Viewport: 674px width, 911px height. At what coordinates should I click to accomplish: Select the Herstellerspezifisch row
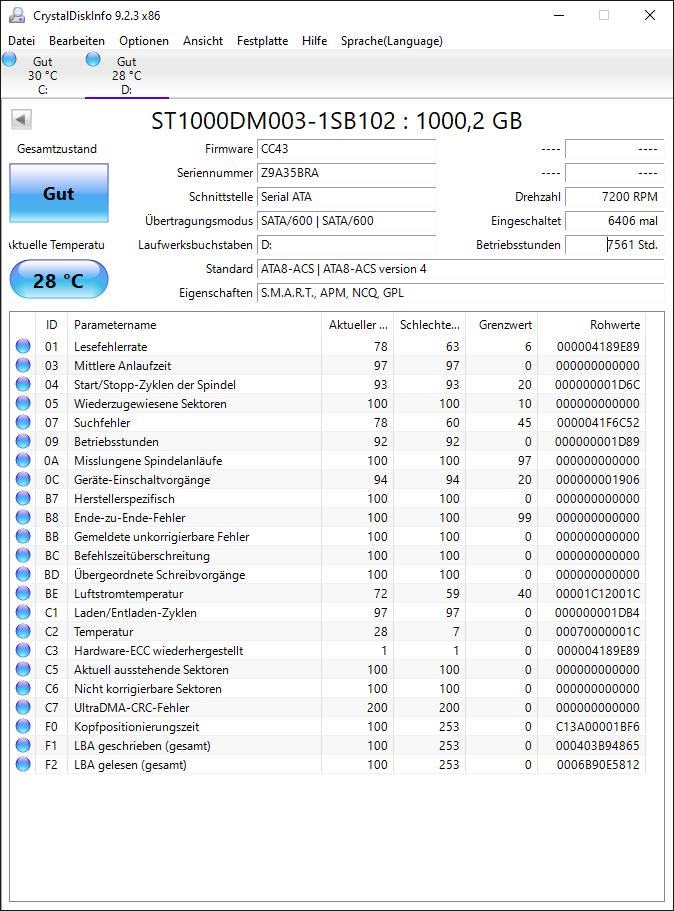tap(328, 498)
